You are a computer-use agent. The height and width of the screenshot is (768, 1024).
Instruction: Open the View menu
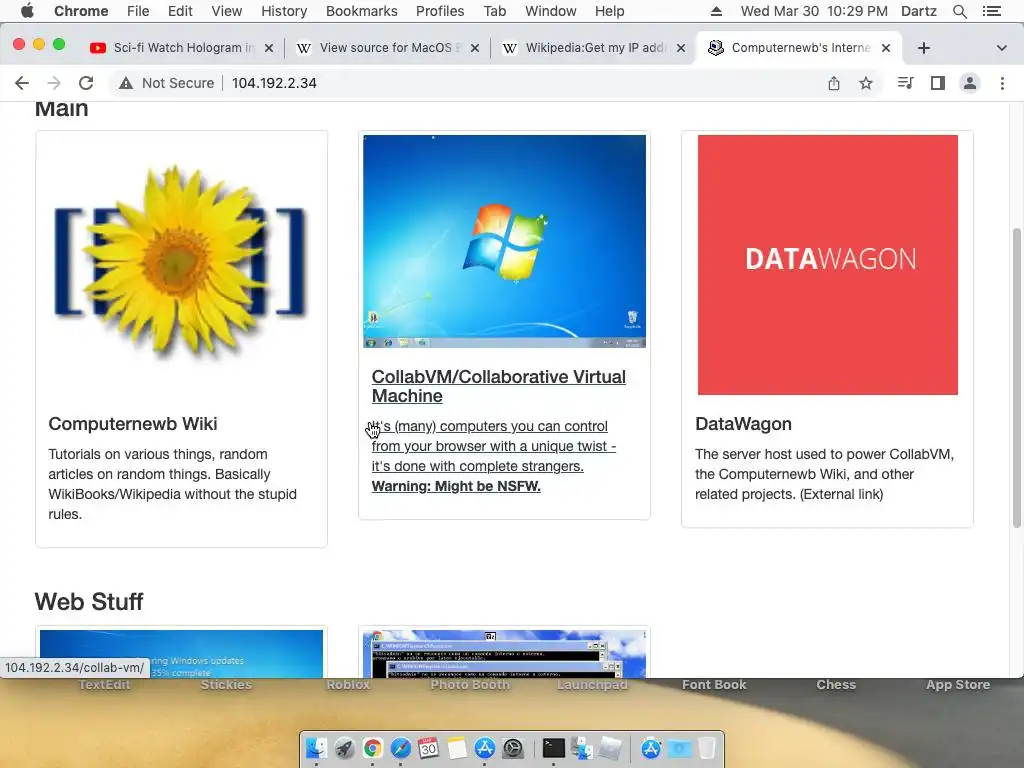[x=227, y=11]
